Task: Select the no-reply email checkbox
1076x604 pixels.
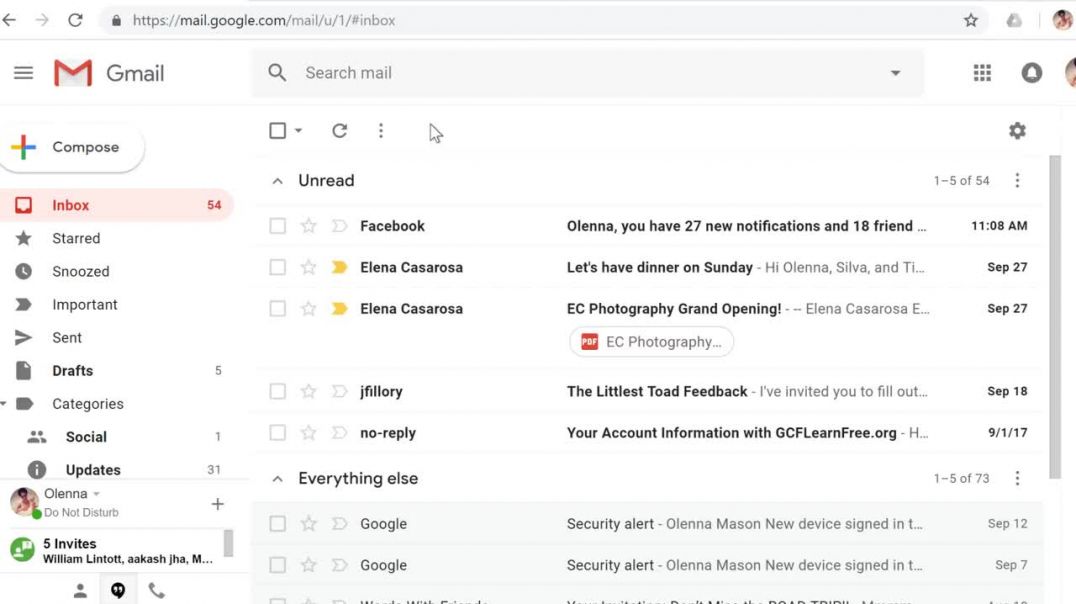Action: pyautogui.click(x=277, y=433)
